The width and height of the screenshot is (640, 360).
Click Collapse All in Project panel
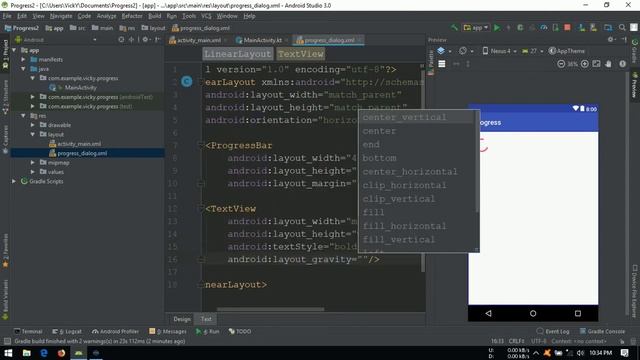[x=131, y=40]
